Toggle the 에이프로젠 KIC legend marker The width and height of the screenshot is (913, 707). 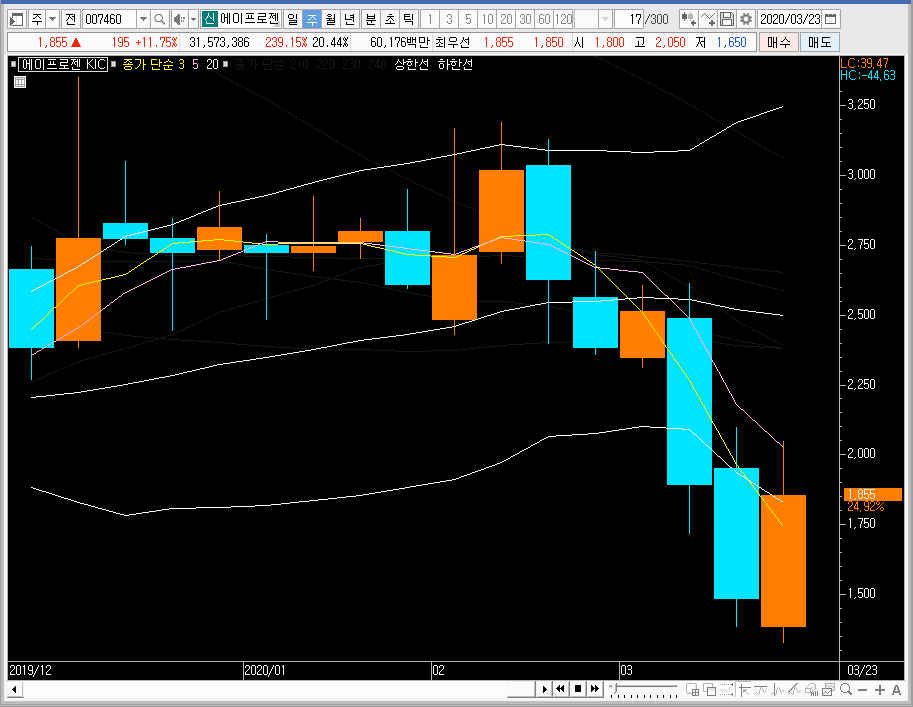coord(13,64)
